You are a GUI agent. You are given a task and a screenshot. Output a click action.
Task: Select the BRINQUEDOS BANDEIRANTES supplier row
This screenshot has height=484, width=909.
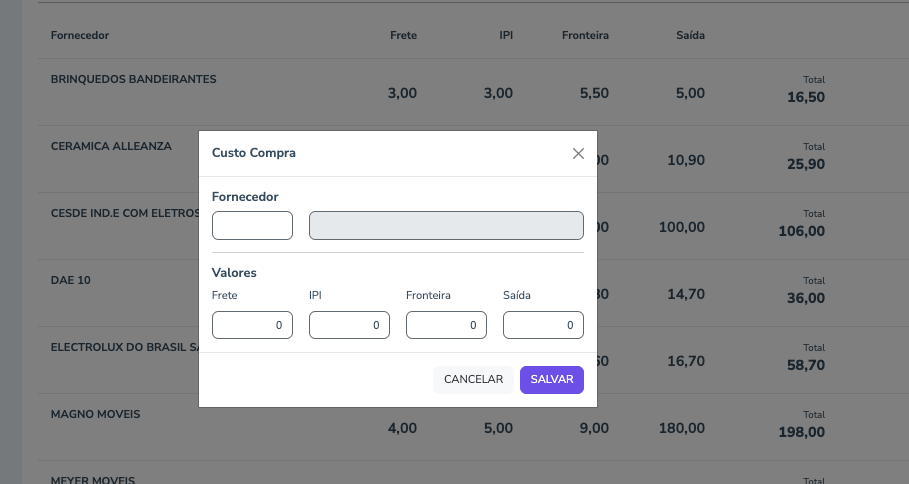click(133, 79)
